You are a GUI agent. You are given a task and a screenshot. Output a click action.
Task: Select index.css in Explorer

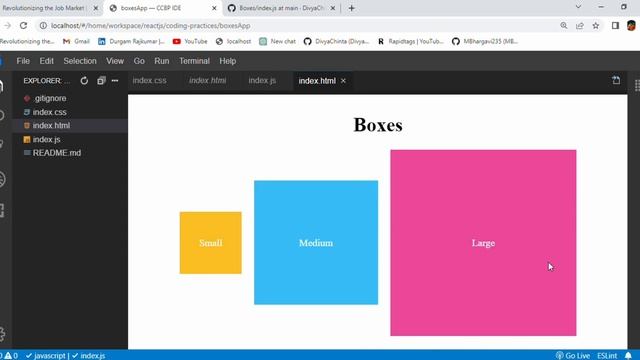[49, 112]
